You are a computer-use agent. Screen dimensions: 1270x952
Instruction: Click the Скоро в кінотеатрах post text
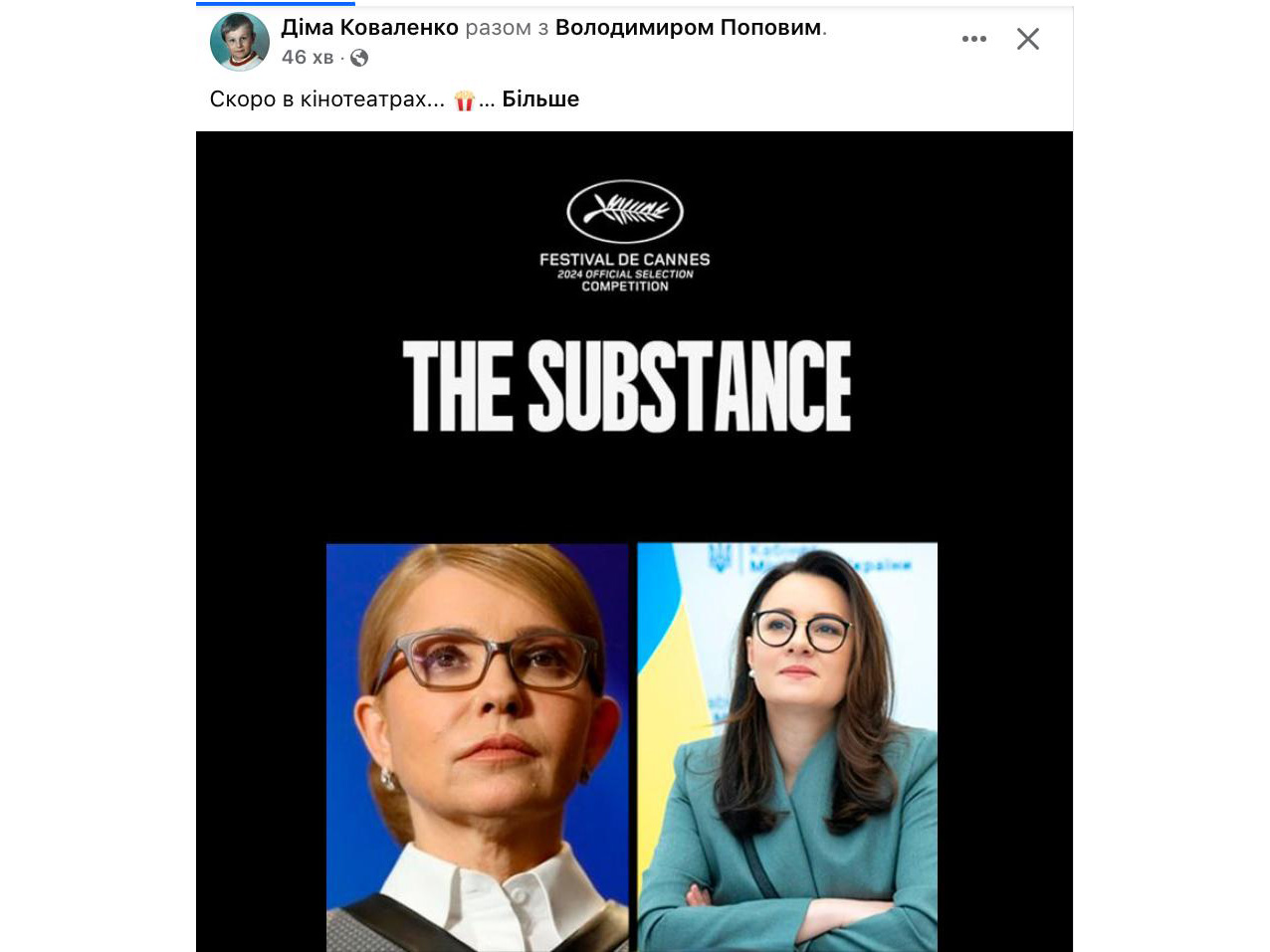click(326, 99)
